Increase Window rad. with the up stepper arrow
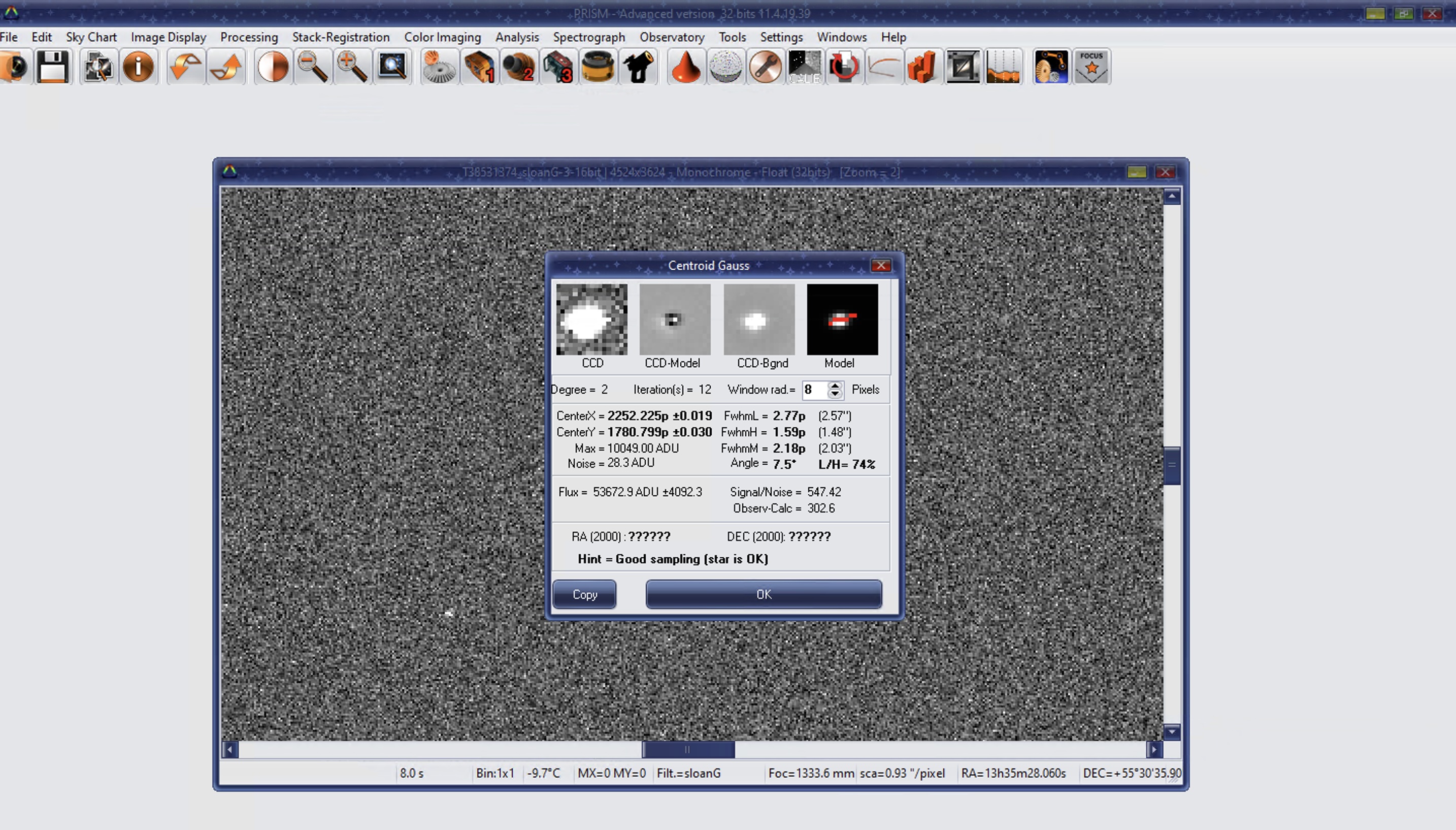 tap(835, 386)
